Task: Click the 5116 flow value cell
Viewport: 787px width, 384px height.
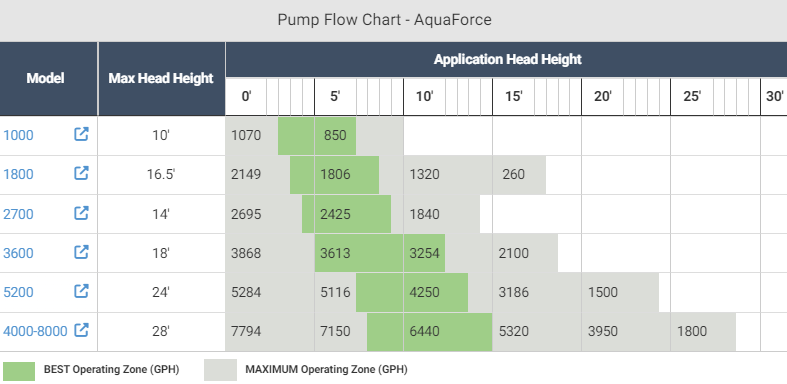Action: point(335,292)
